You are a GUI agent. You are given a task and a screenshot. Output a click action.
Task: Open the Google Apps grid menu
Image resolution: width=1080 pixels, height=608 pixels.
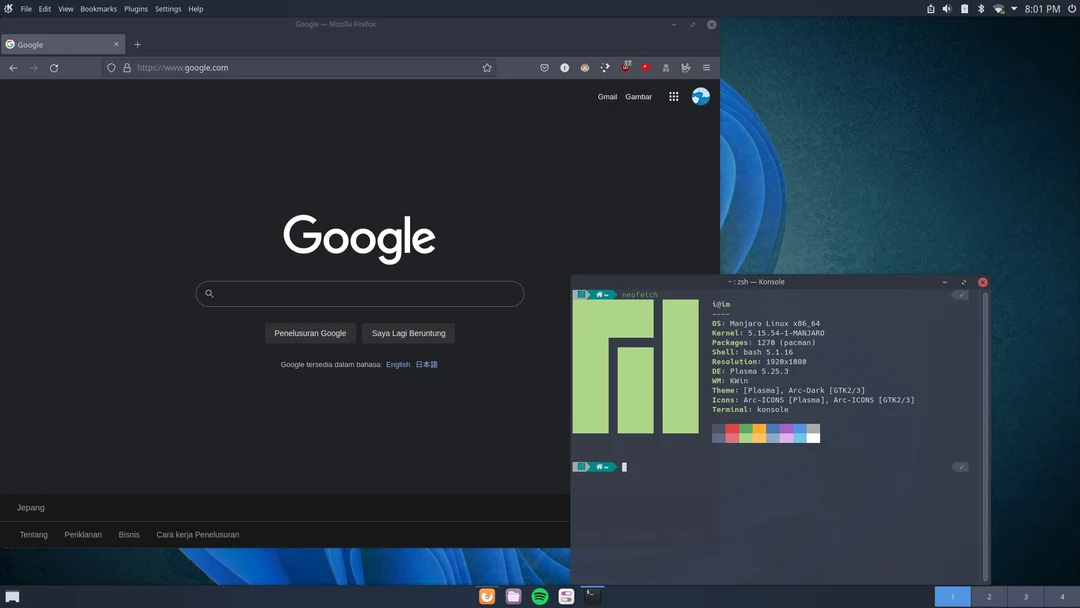[673, 96]
